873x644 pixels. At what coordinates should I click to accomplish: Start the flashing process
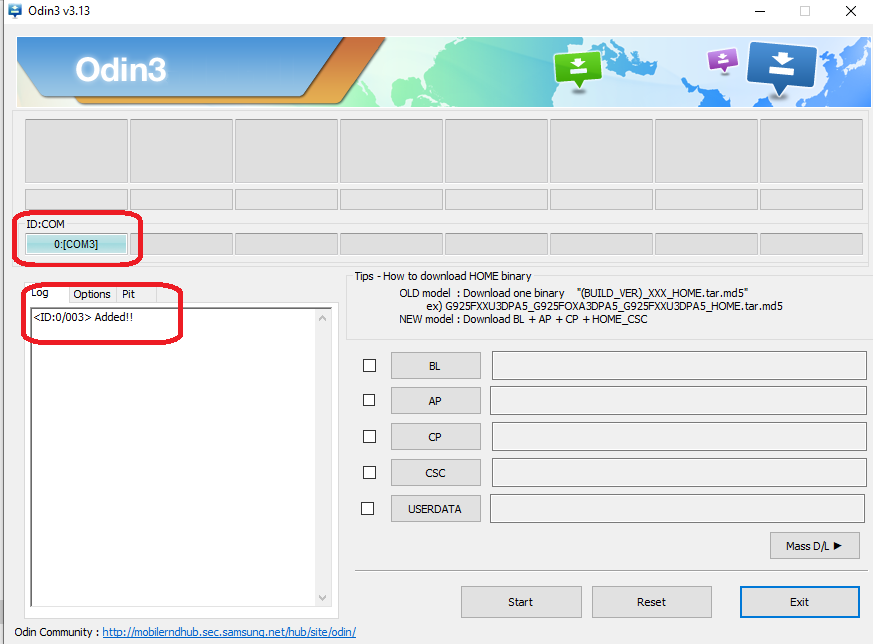point(521,602)
